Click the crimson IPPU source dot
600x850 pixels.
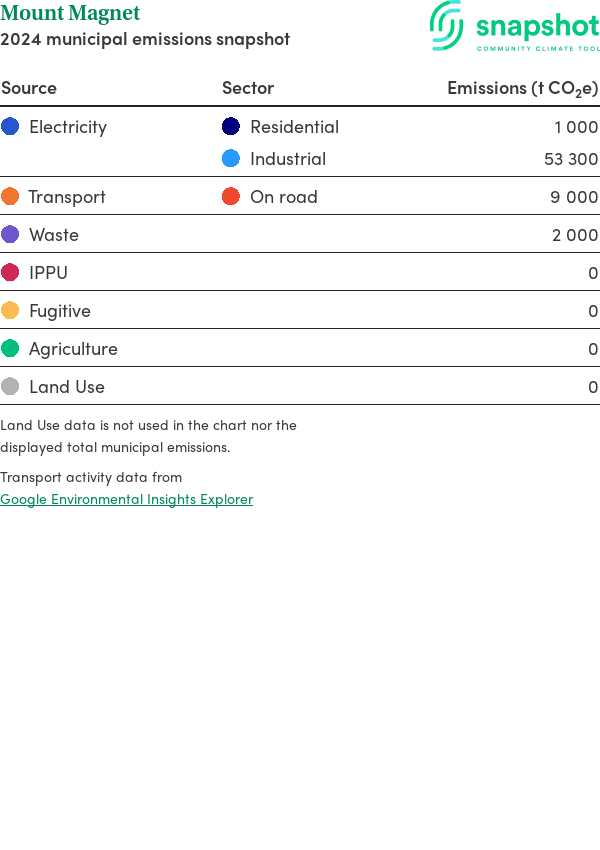coord(10,272)
